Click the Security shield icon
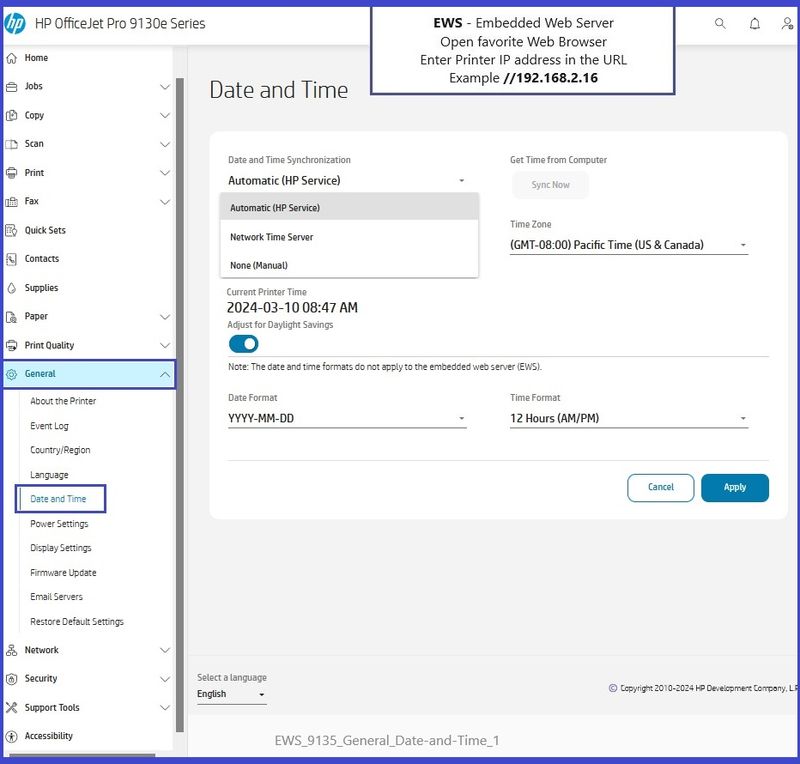 coord(12,679)
